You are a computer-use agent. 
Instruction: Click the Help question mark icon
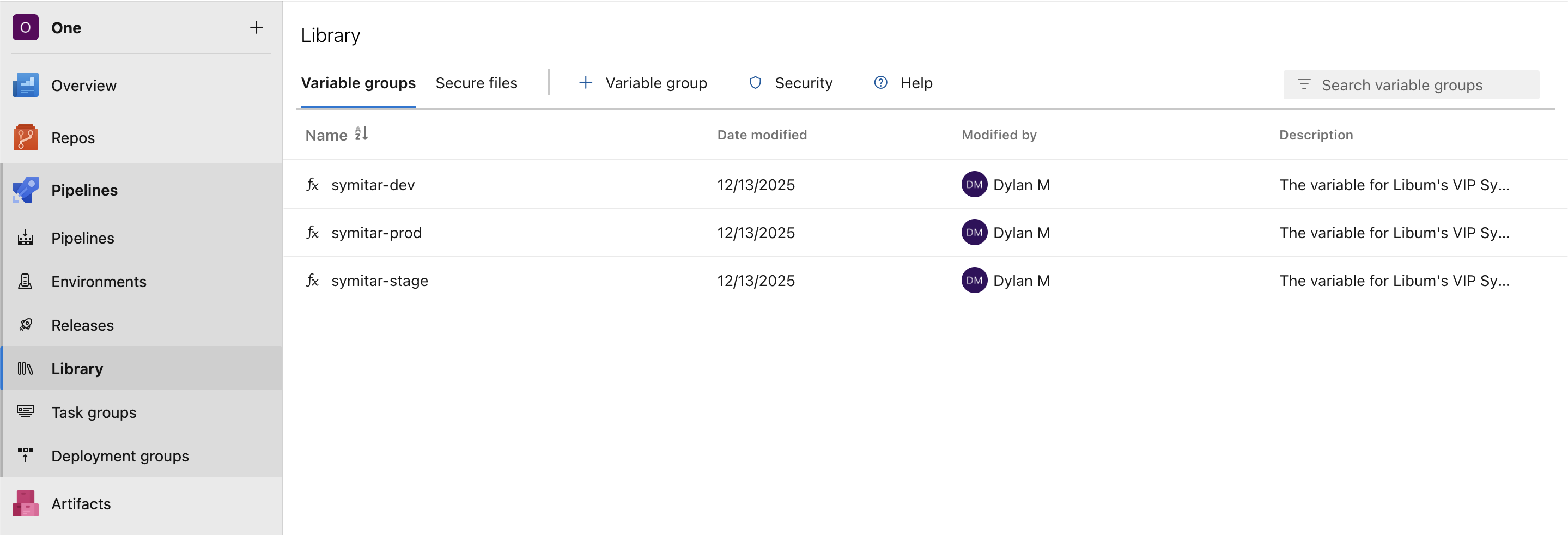881,83
